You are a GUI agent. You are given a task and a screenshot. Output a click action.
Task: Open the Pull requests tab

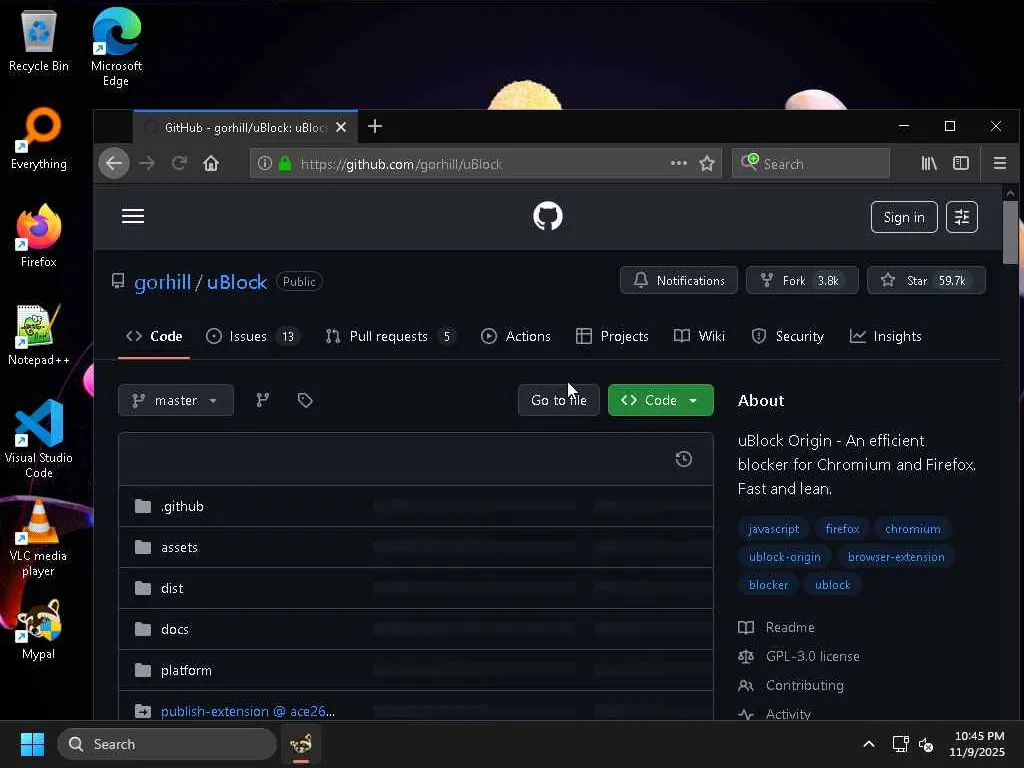coord(390,336)
